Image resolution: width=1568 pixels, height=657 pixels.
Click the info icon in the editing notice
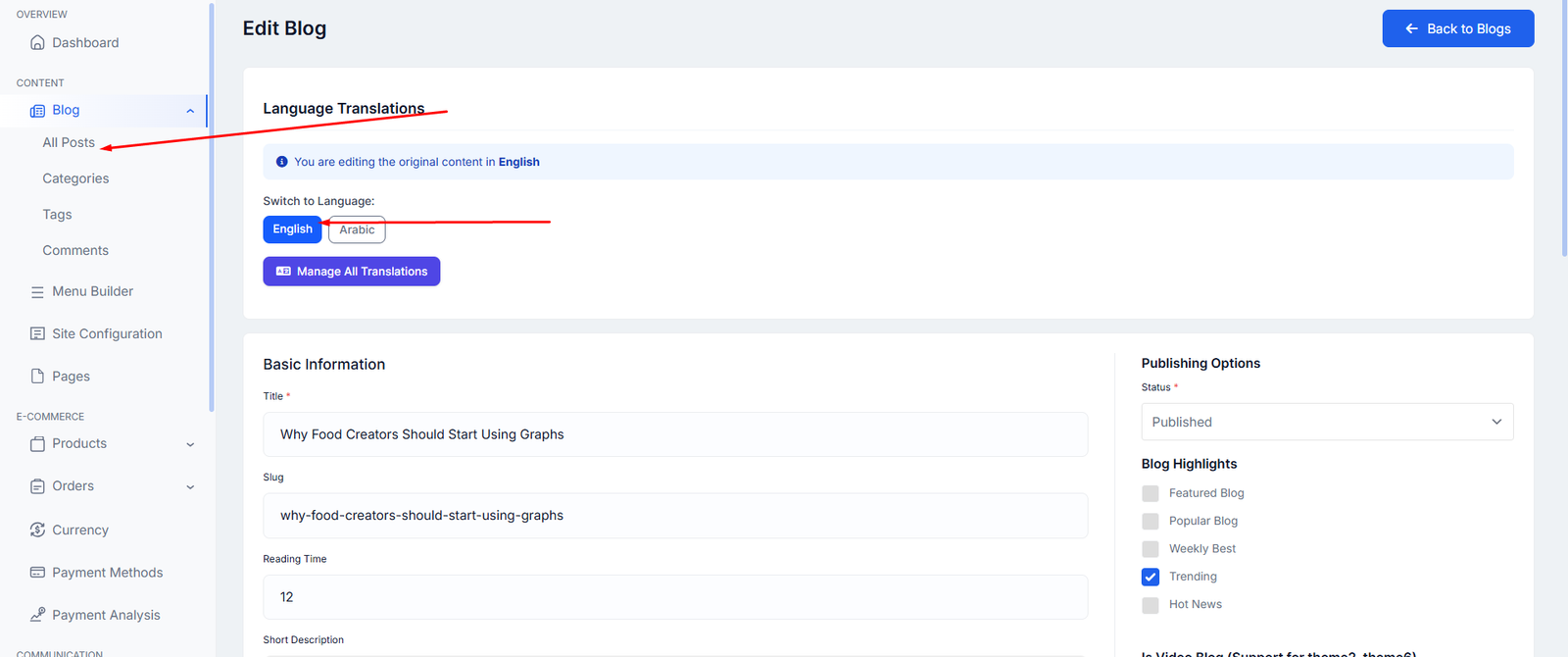pyautogui.click(x=282, y=162)
